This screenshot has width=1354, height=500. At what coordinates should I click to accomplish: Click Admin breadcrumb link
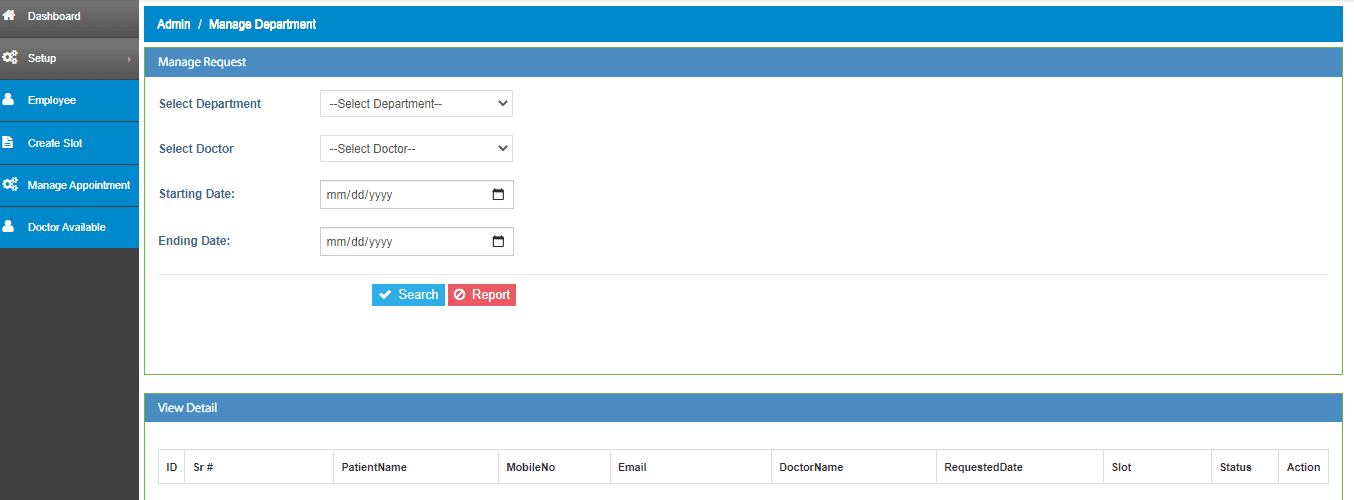(x=174, y=24)
